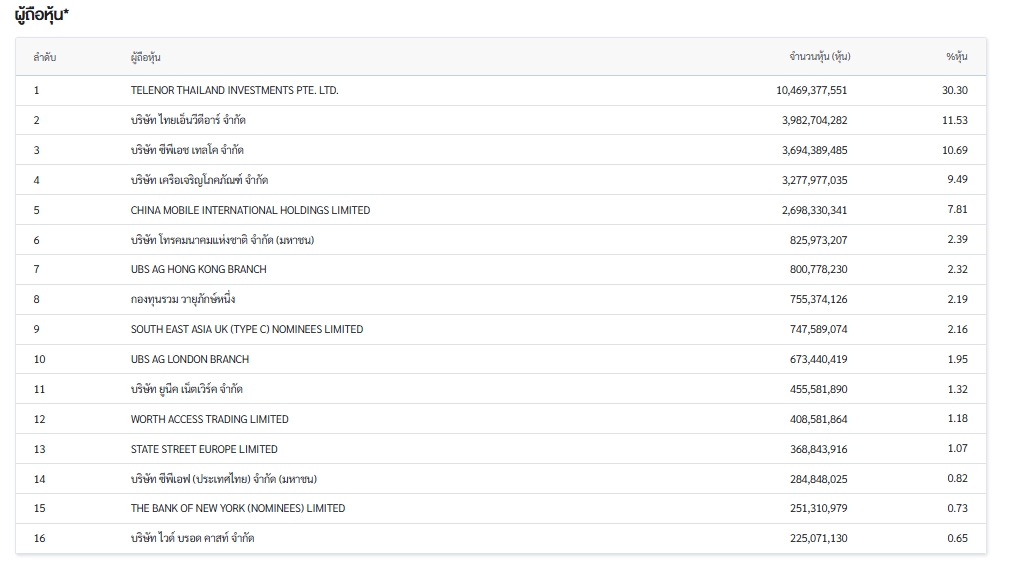Click WORTH ACCESS TRADING LIMITED name
1012x566 pixels.
click(209, 419)
